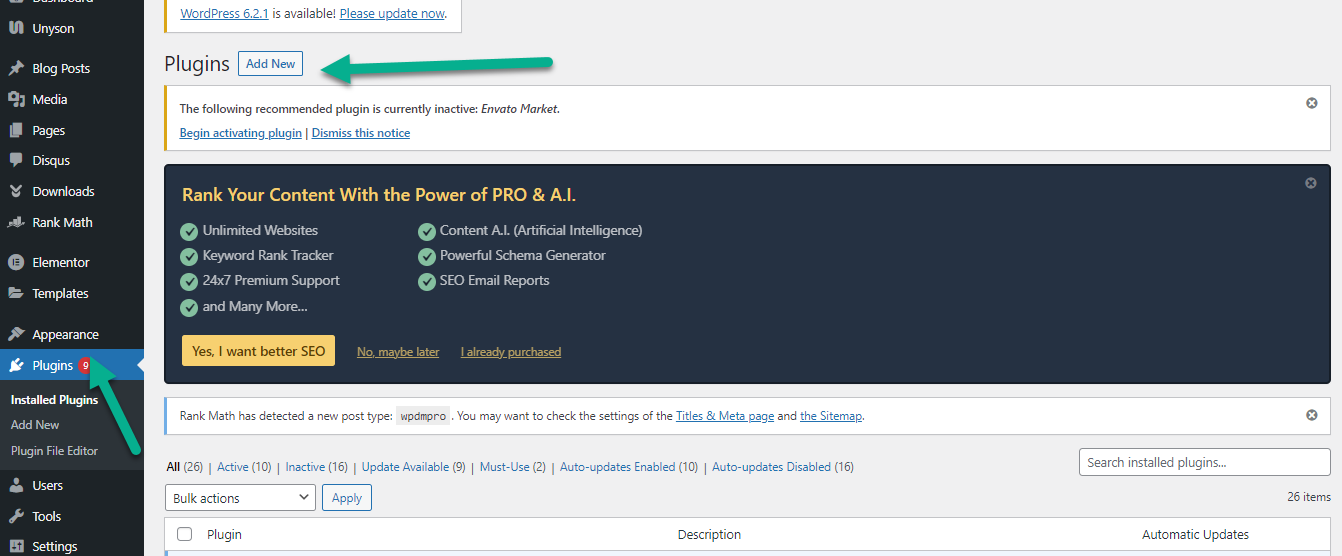Click the Settings sidebar icon
This screenshot has width=1342, height=556.
16,546
